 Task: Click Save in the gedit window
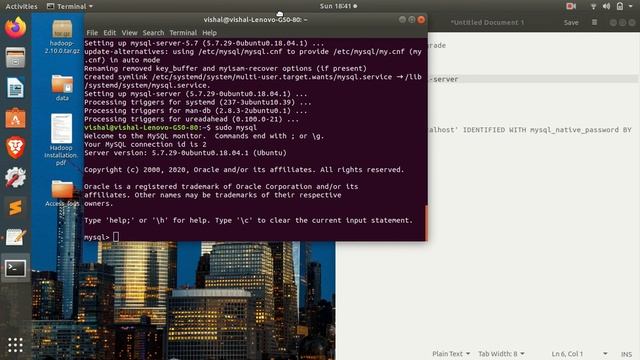pos(571,22)
